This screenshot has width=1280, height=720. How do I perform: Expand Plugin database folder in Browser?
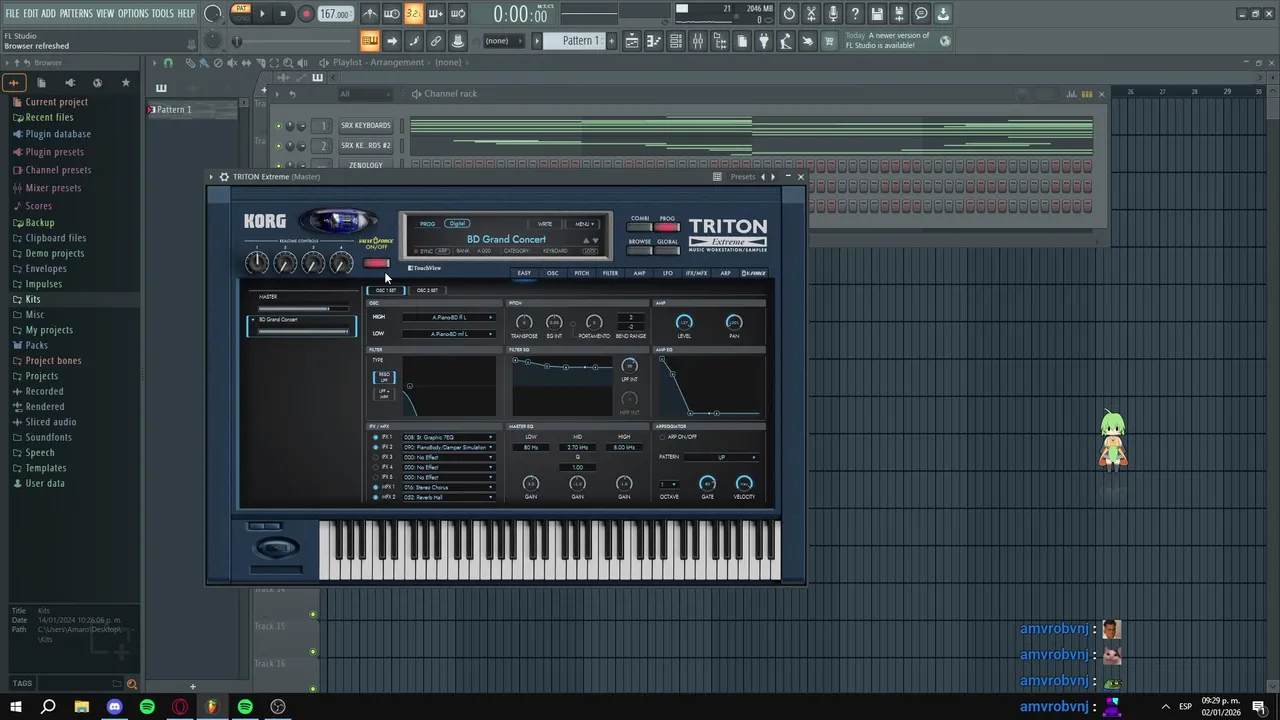click(58, 134)
